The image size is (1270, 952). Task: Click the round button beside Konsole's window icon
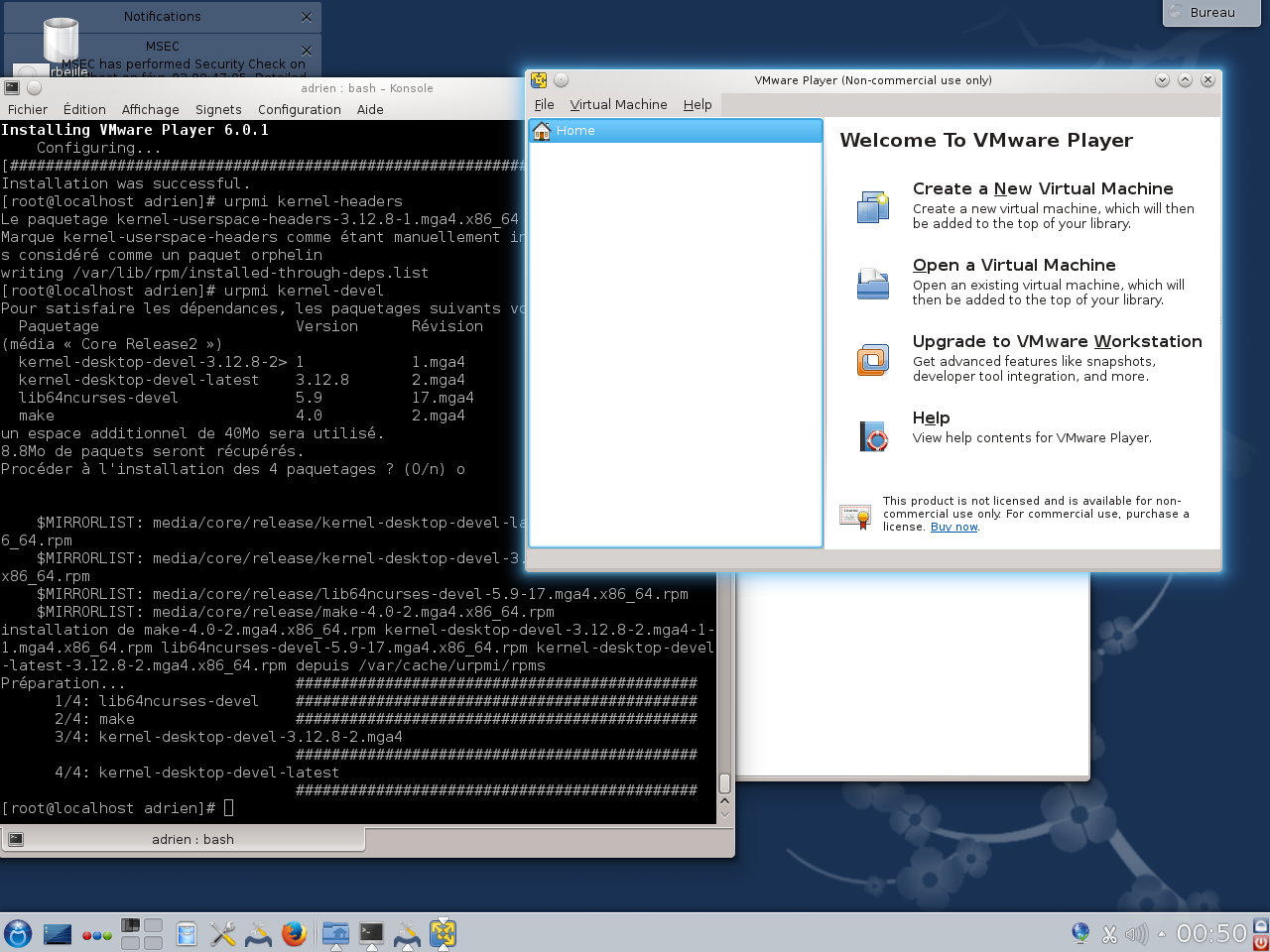pos(34,88)
